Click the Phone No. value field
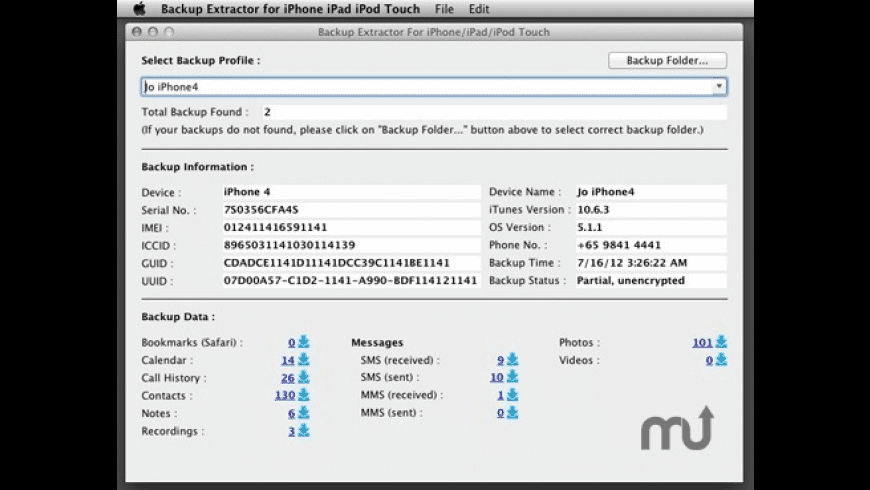 (651, 245)
